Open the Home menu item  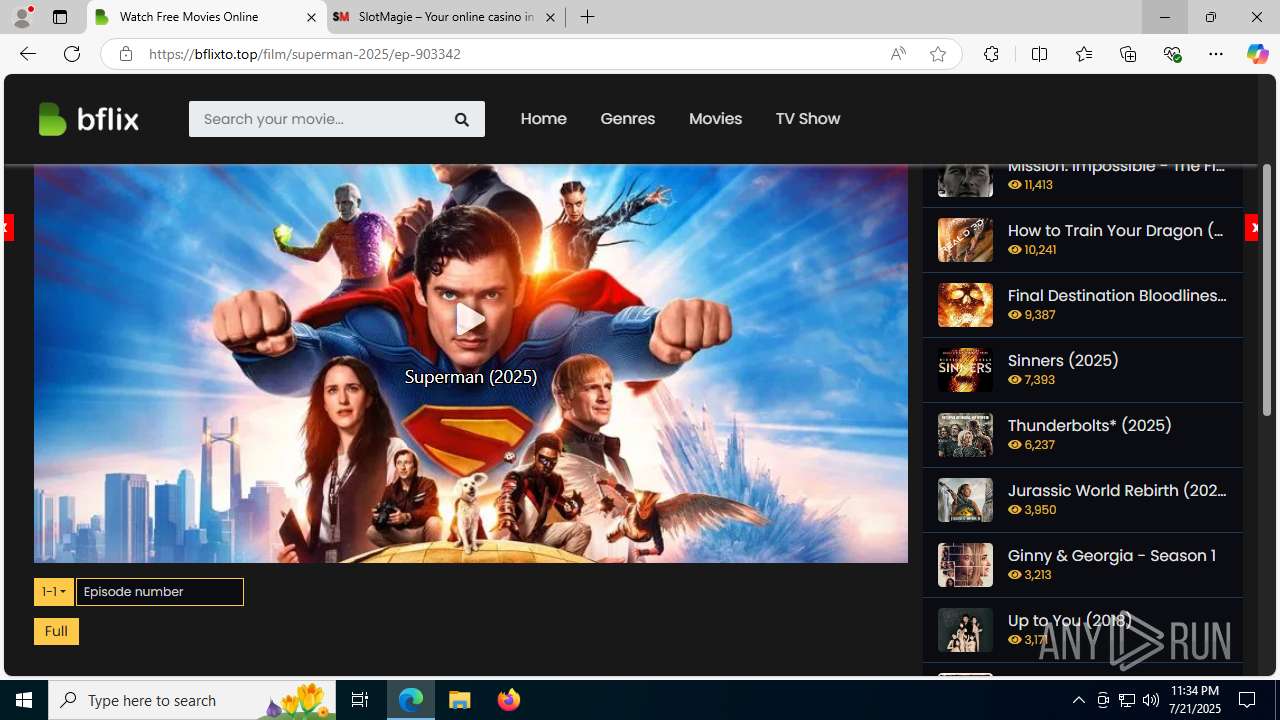coord(543,119)
